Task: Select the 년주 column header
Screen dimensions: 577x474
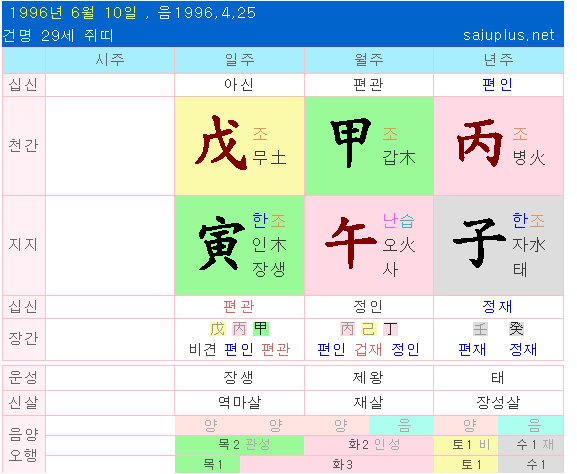Action: coord(498,60)
